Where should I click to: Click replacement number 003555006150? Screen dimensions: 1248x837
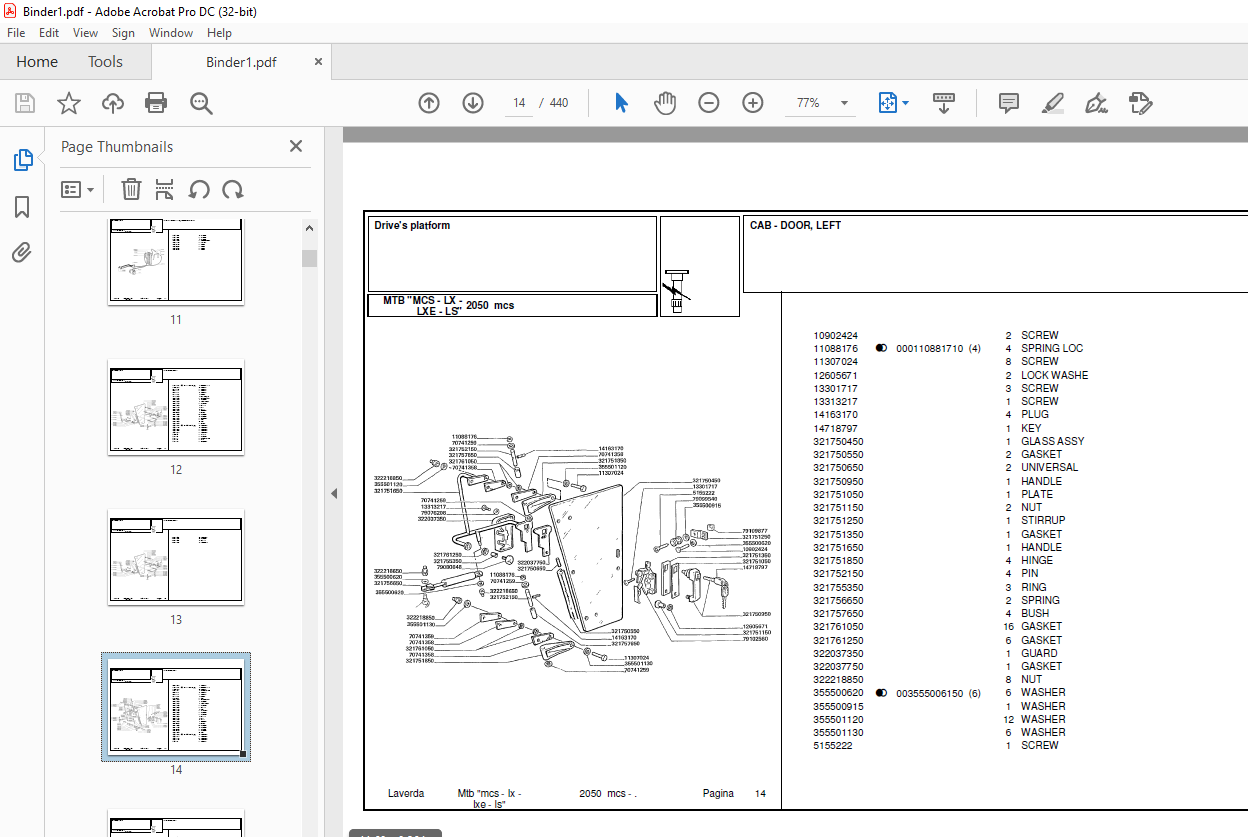(x=929, y=693)
